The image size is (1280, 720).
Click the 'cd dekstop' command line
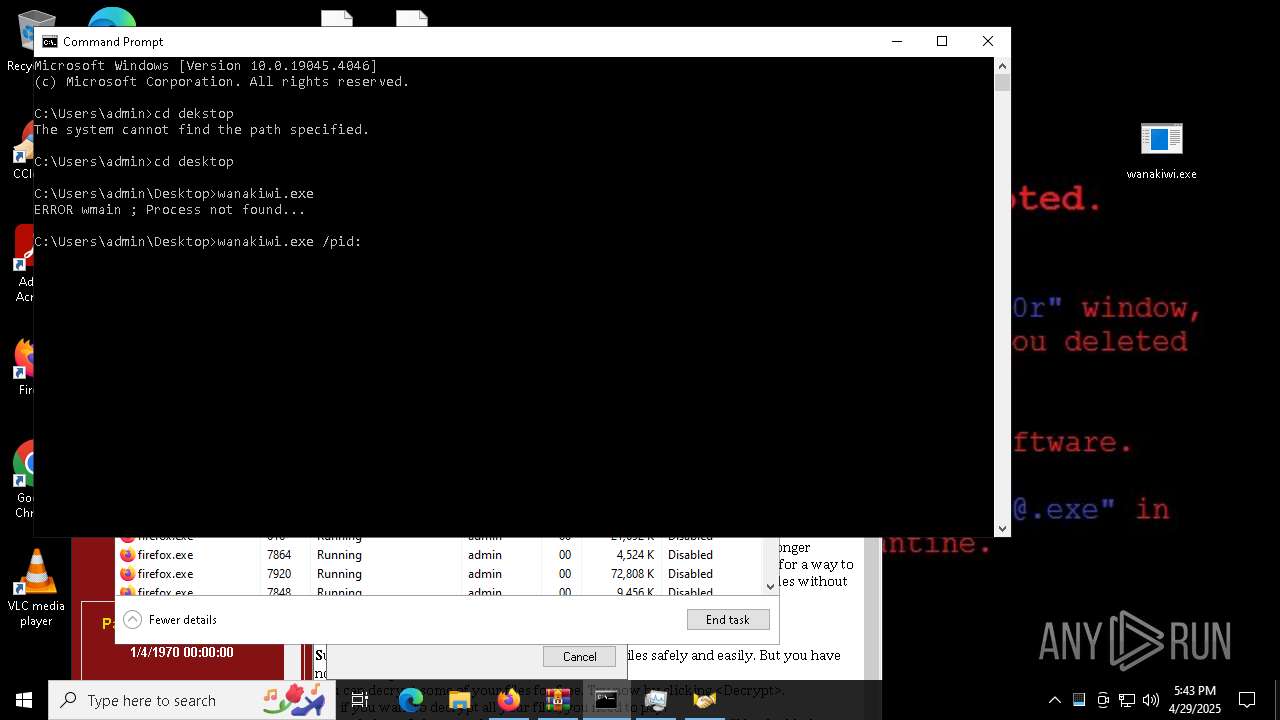pos(134,114)
